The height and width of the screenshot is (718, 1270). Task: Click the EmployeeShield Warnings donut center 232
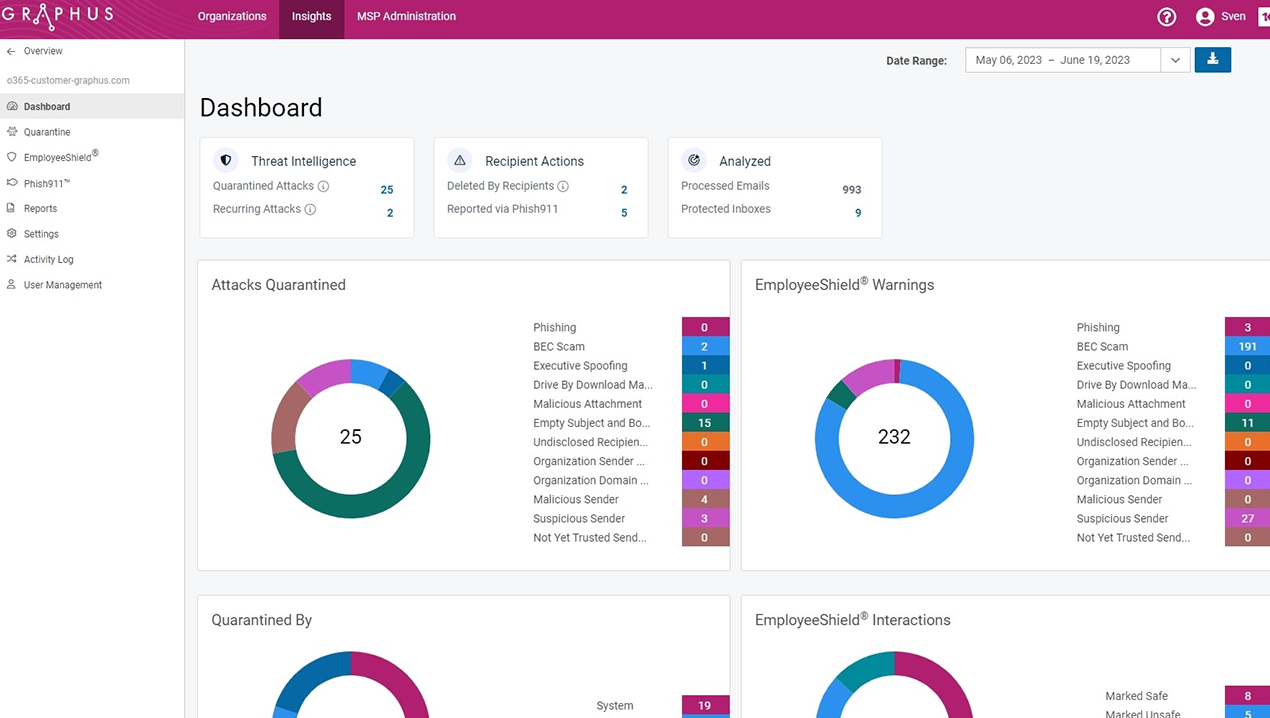tap(894, 437)
